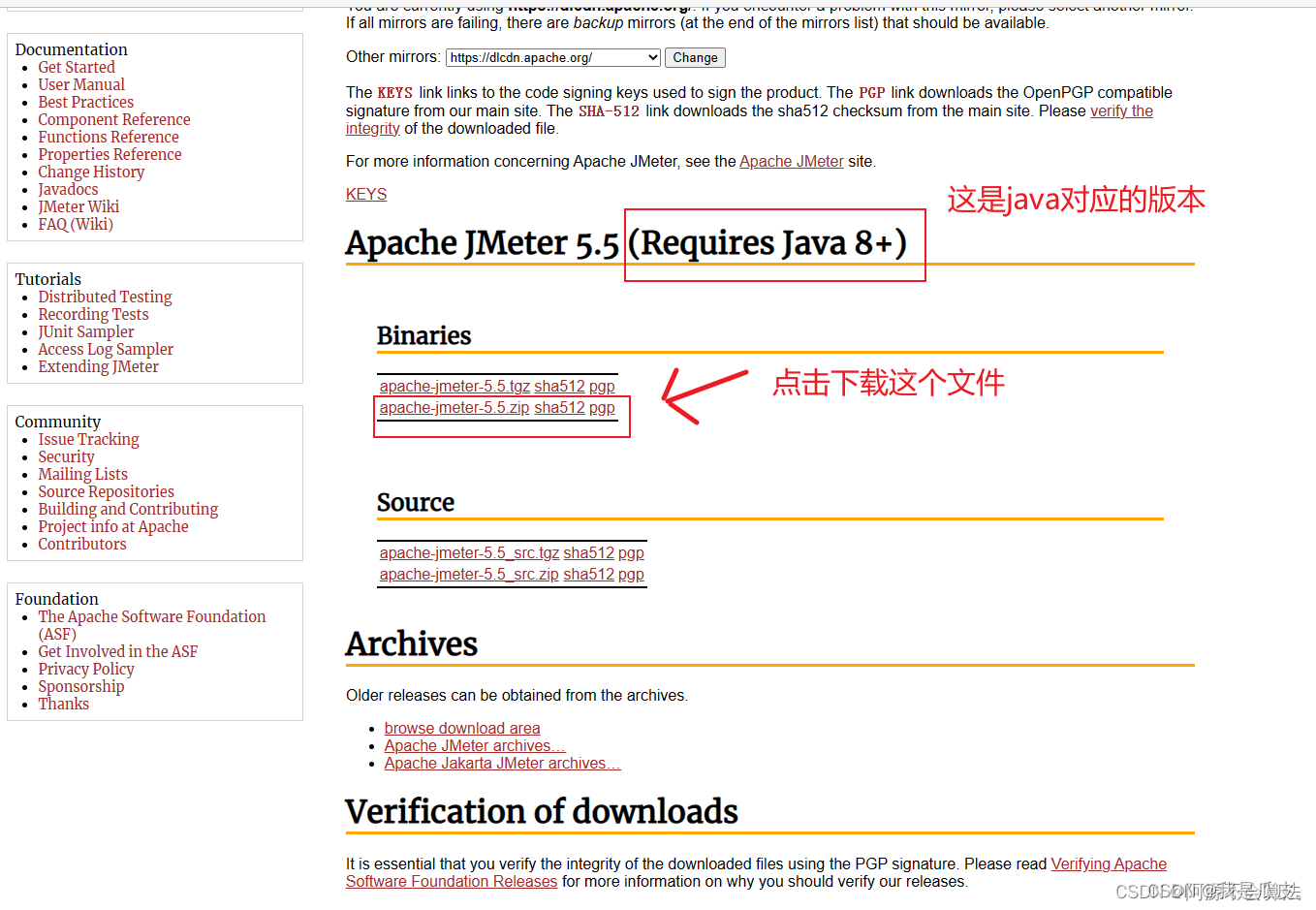This screenshot has height=910, width=1316.
Task: Click the 'Source' section heading
Action: click(x=416, y=502)
